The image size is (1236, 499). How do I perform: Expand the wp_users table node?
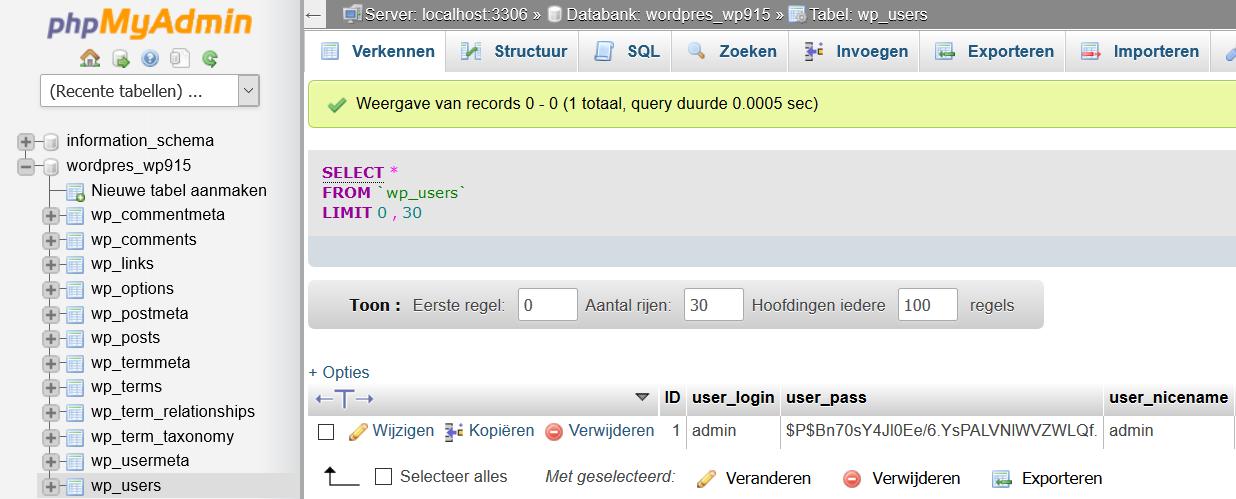(50, 486)
